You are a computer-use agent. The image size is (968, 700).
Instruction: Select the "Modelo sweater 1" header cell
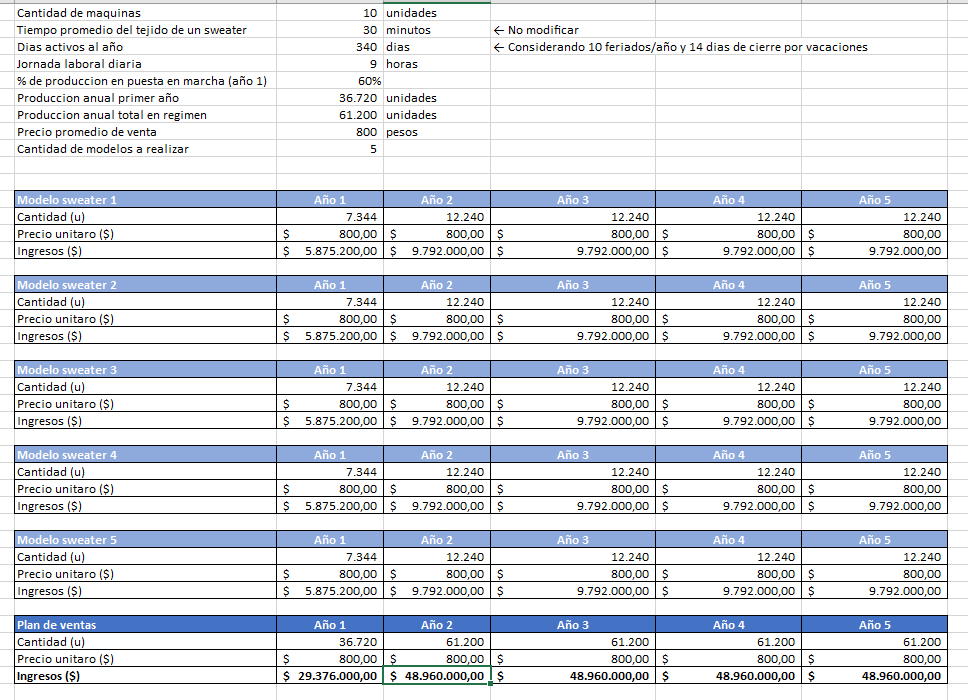tap(146, 199)
